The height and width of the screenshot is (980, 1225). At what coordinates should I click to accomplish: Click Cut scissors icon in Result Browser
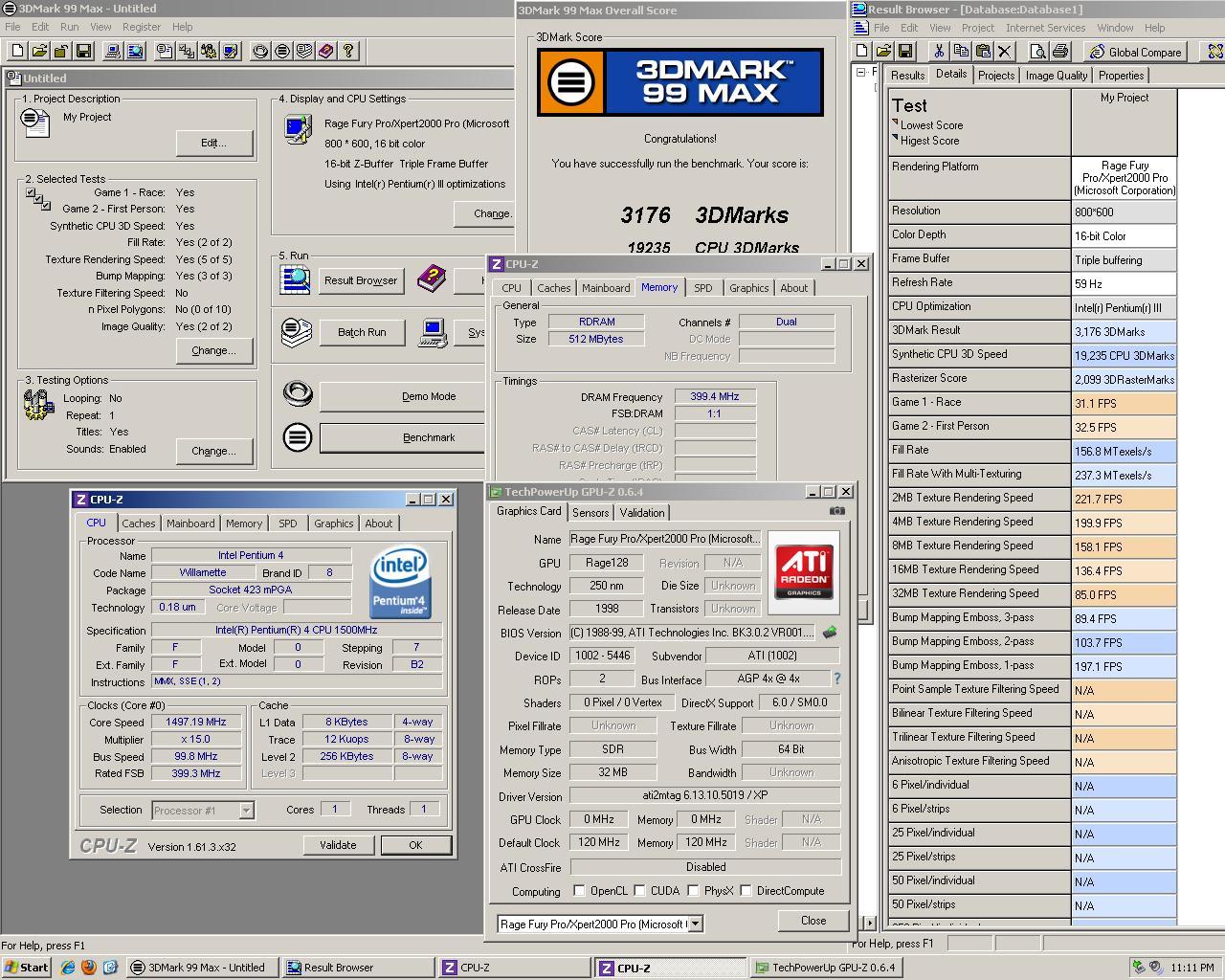coord(939,51)
